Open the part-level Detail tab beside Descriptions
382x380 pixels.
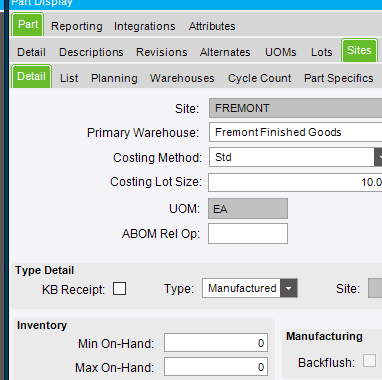31,52
